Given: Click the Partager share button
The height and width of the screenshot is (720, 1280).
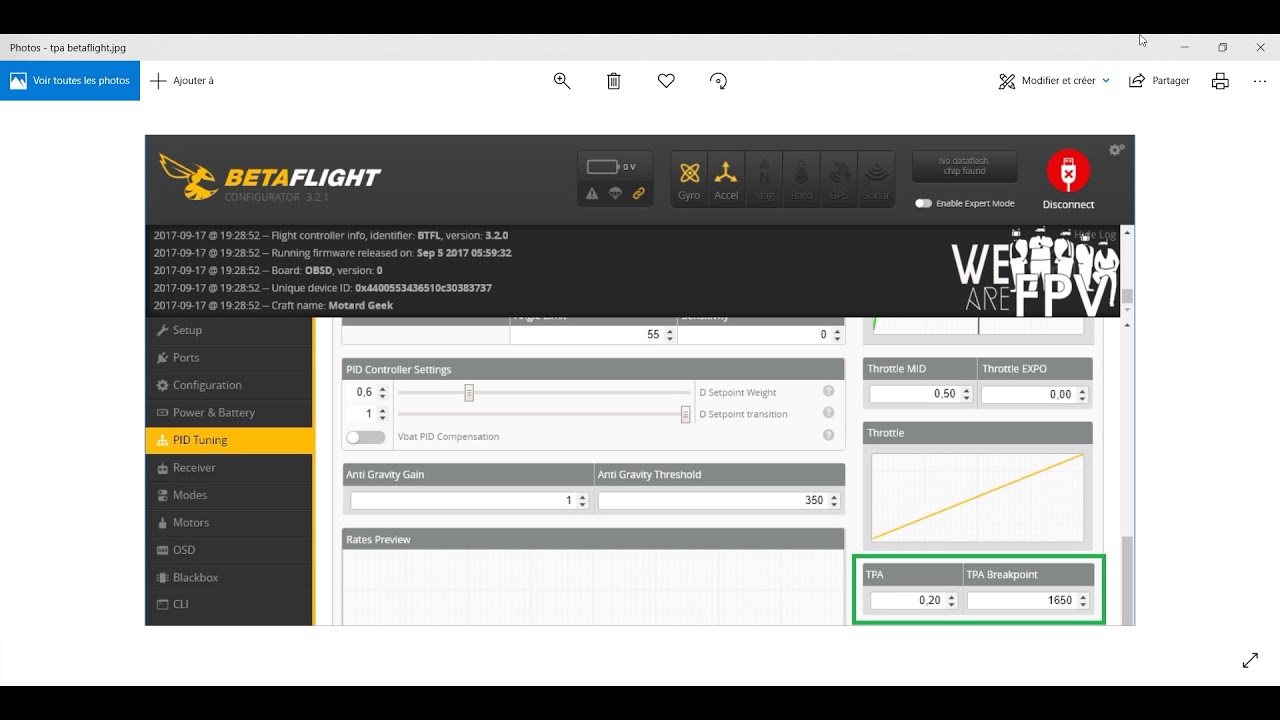Looking at the screenshot, I should pyautogui.click(x=1159, y=81).
